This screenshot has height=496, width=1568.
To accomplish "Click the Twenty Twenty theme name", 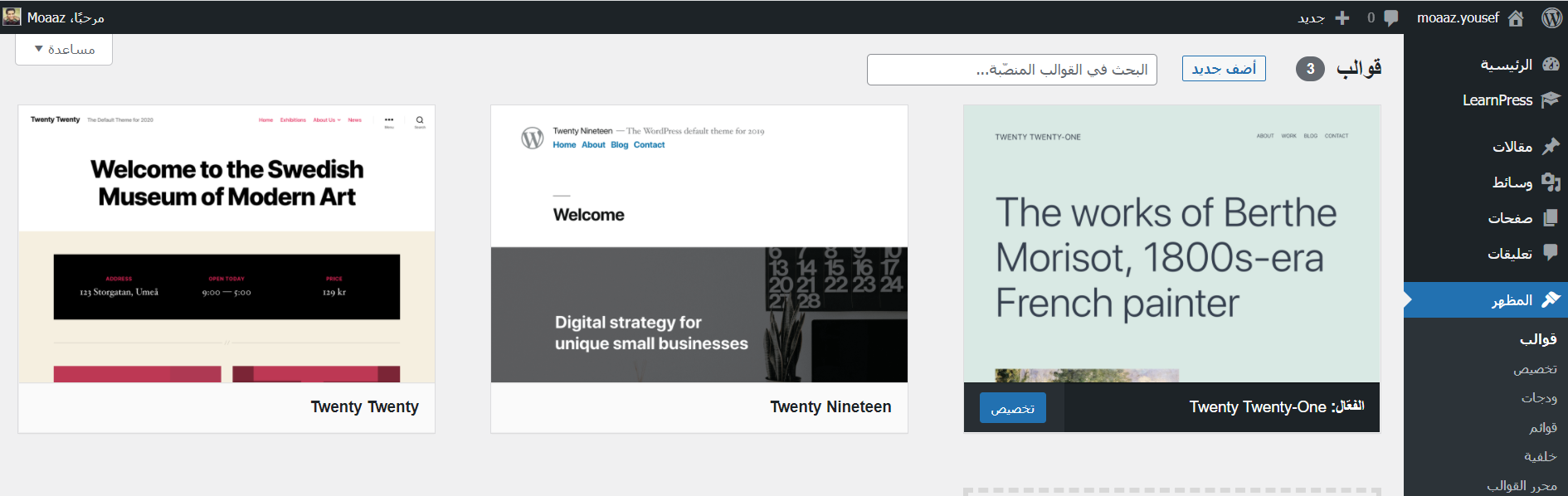I will pyautogui.click(x=364, y=407).
